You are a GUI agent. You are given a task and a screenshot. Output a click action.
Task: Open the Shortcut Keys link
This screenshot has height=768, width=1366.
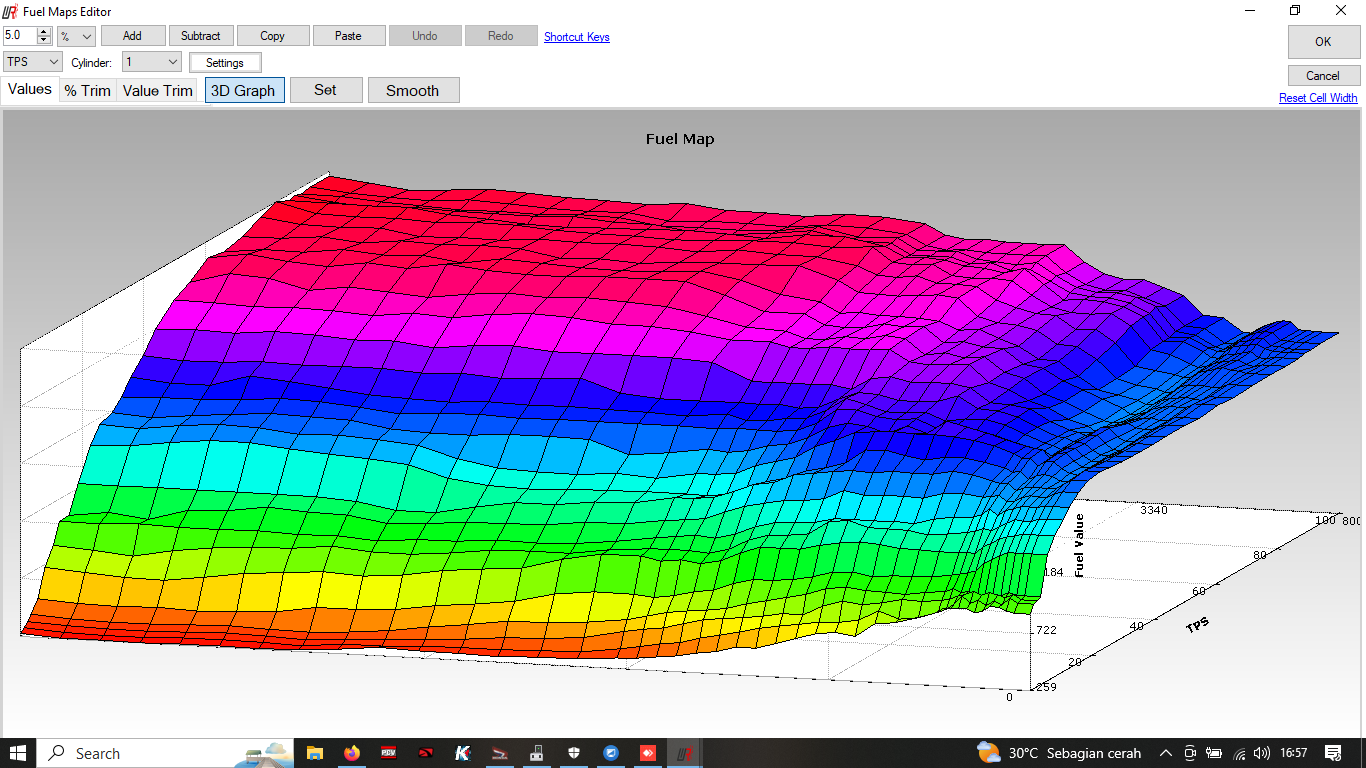click(577, 37)
